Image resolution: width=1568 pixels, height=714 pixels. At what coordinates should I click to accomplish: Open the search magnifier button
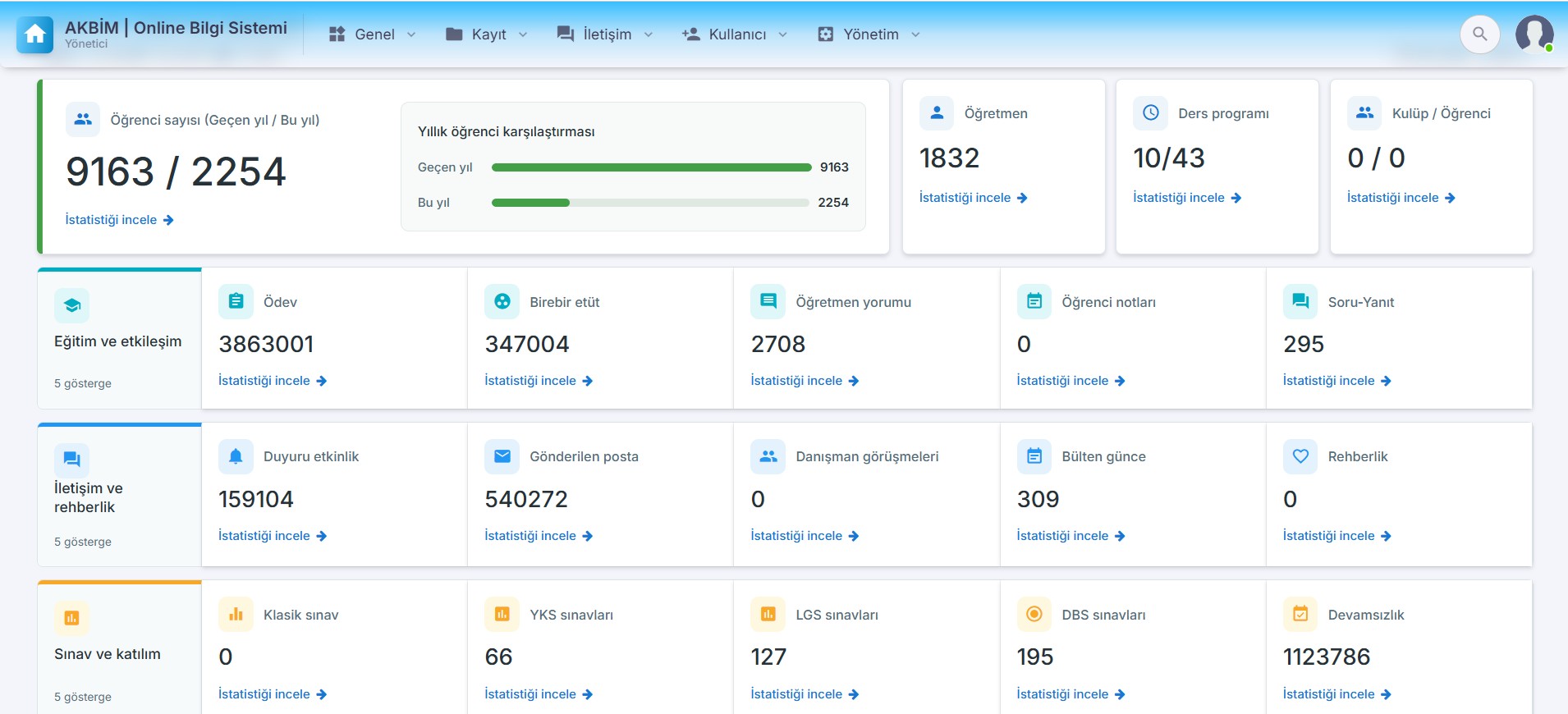tap(1480, 34)
